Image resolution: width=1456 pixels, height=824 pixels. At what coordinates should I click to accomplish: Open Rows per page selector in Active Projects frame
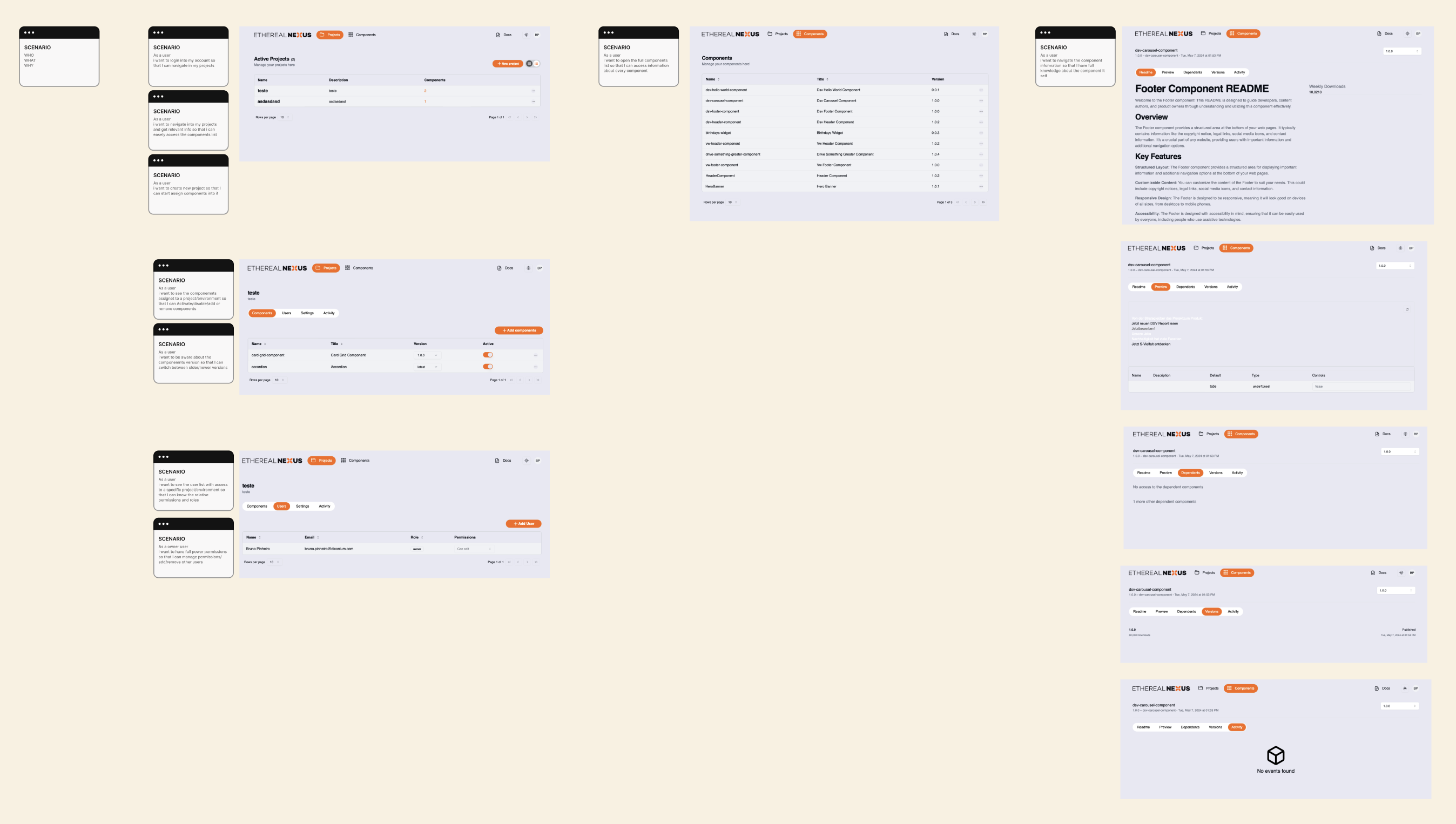tap(285, 117)
